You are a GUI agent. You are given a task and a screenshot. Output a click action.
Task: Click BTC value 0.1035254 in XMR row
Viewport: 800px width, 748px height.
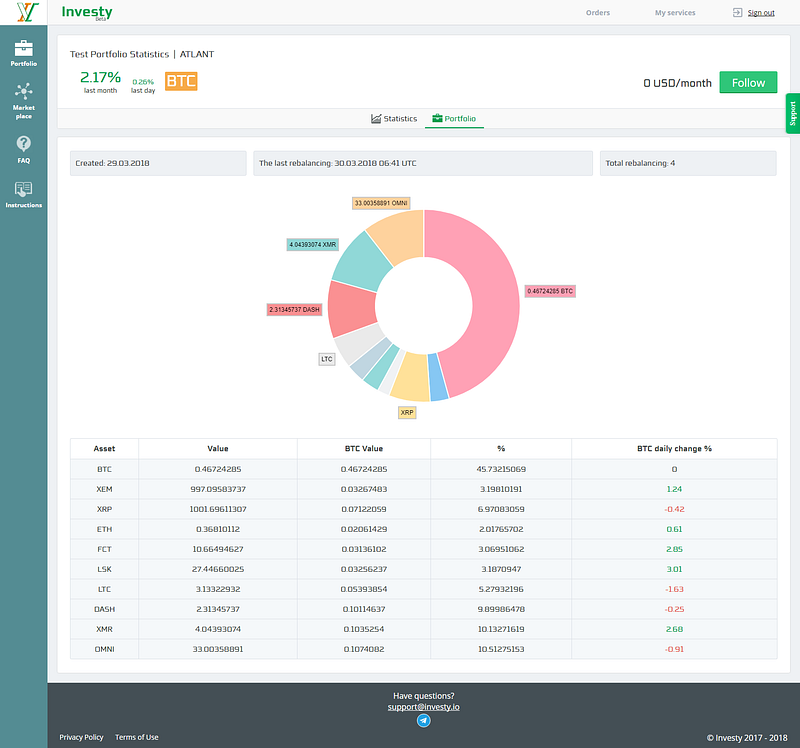coord(364,629)
